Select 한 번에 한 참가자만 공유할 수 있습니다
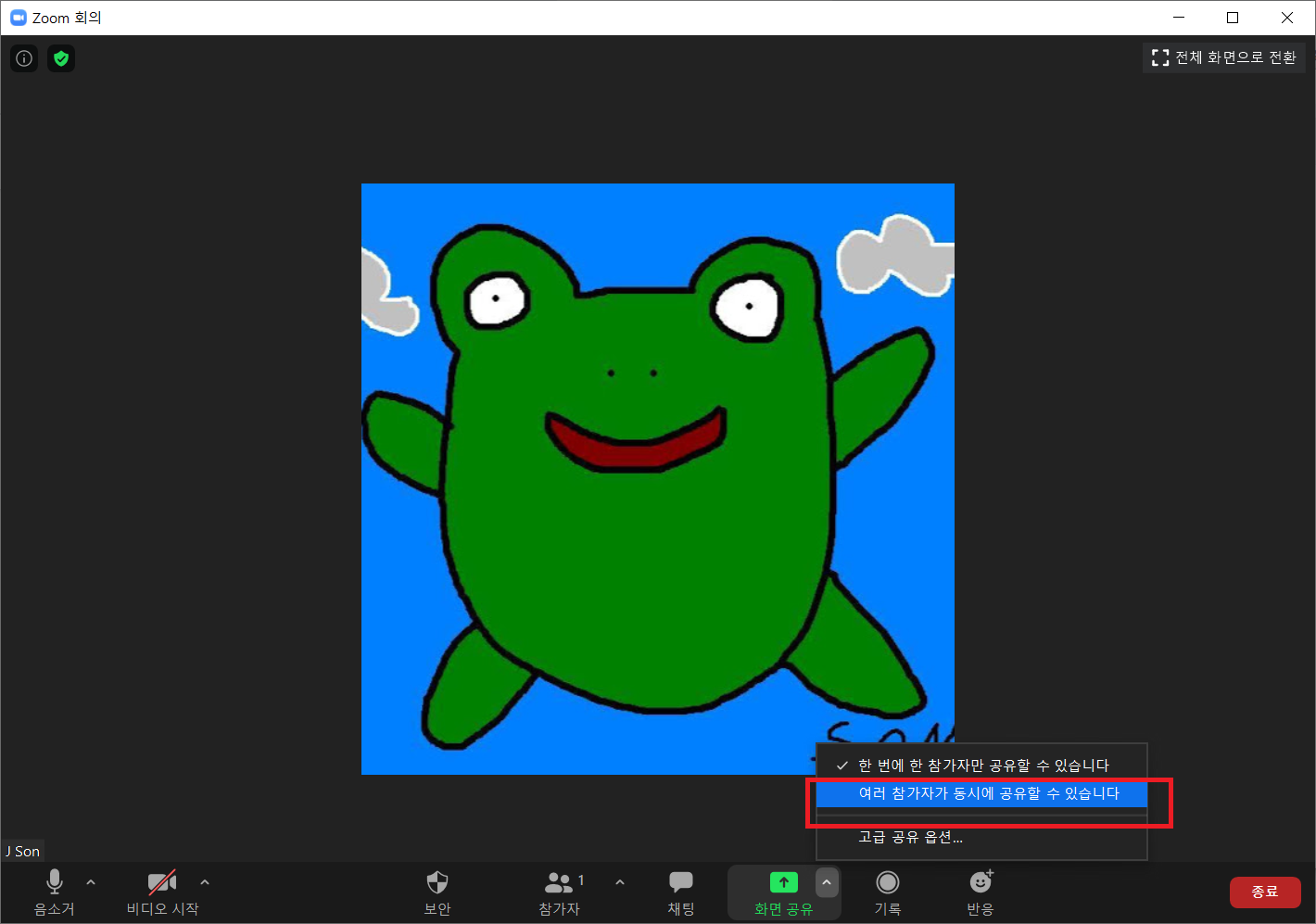Image resolution: width=1316 pixels, height=924 pixels. [x=981, y=766]
